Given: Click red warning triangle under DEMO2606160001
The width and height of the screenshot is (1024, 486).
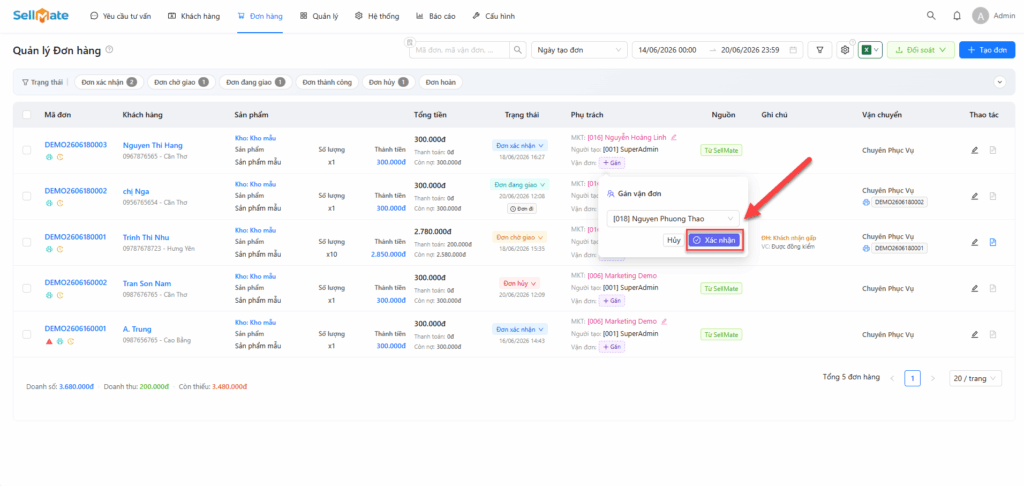Looking at the screenshot, I should 48,341.
